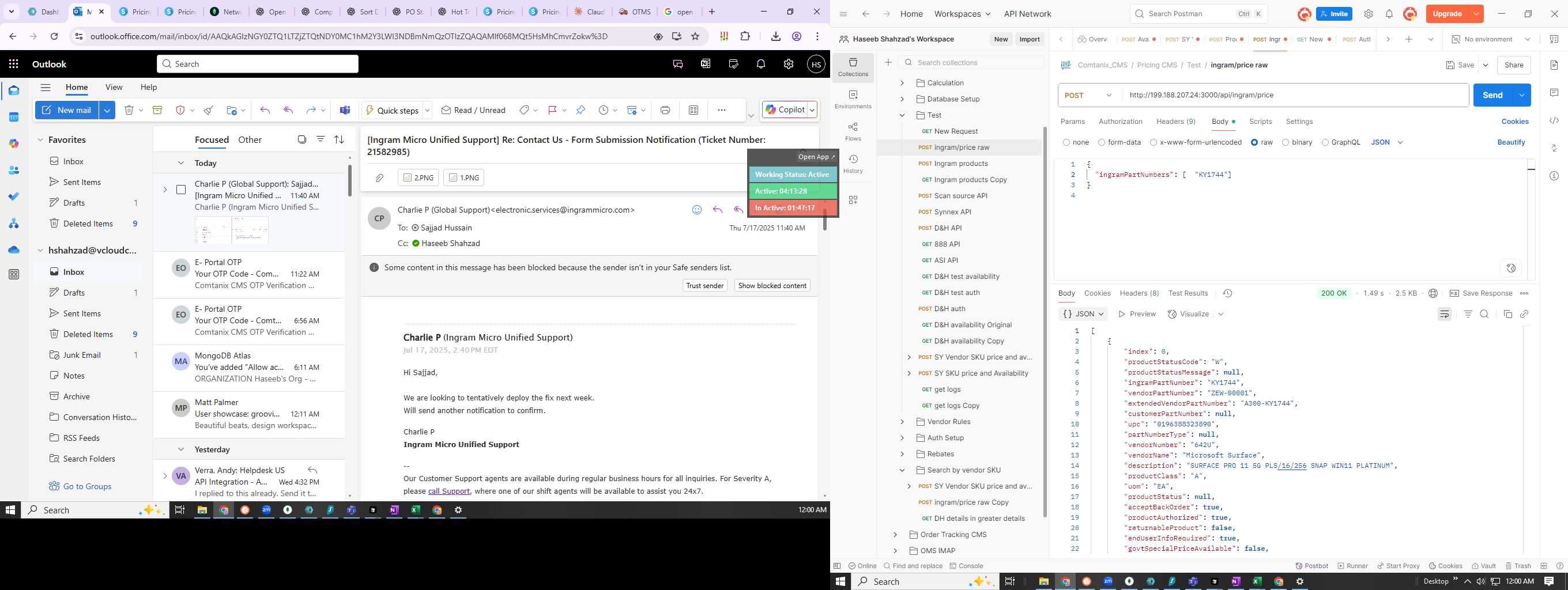Open Outlook app launcher grid icon

(13, 64)
